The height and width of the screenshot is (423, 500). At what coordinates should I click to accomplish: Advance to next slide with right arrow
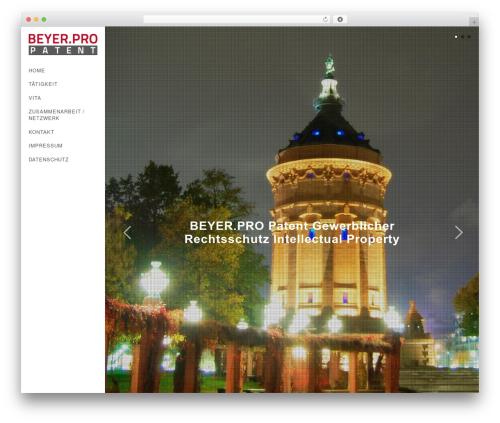tap(459, 233)
